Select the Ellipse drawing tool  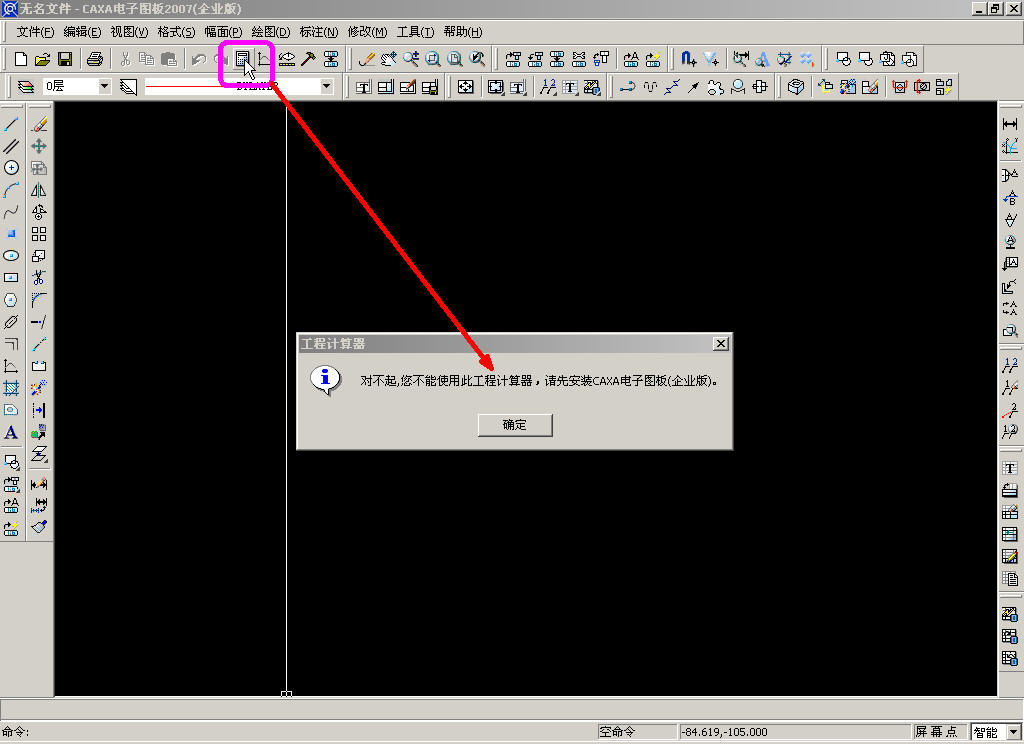[11, 256]
